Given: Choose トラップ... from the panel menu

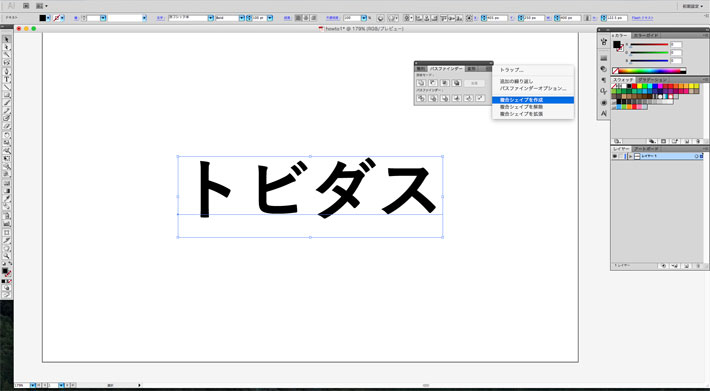Looking at the screenshot, I should pyautogui.click(x=512, y=70).
